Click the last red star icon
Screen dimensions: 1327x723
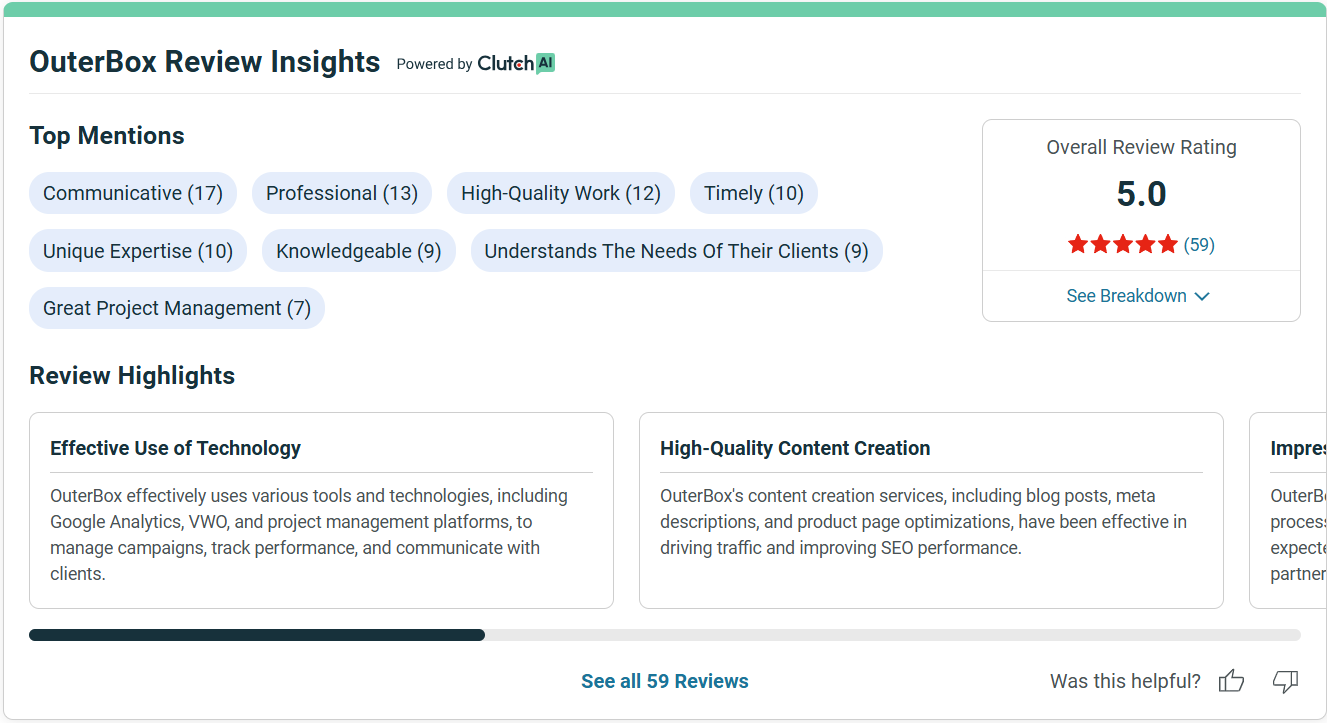[1167, 243]
